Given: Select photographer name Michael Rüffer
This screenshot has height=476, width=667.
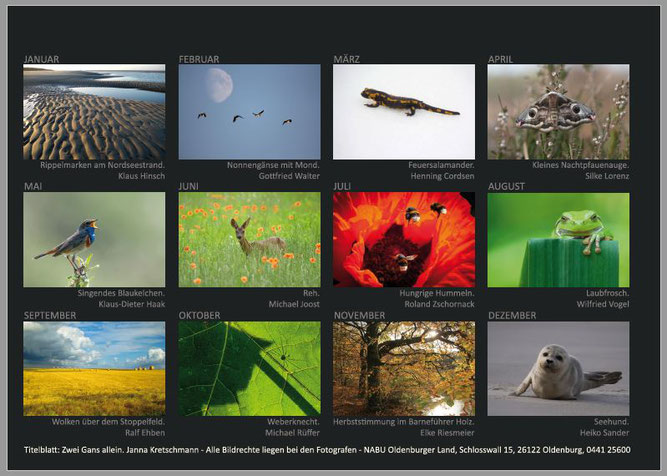Looking at the screenshot, I should [292, 433].
